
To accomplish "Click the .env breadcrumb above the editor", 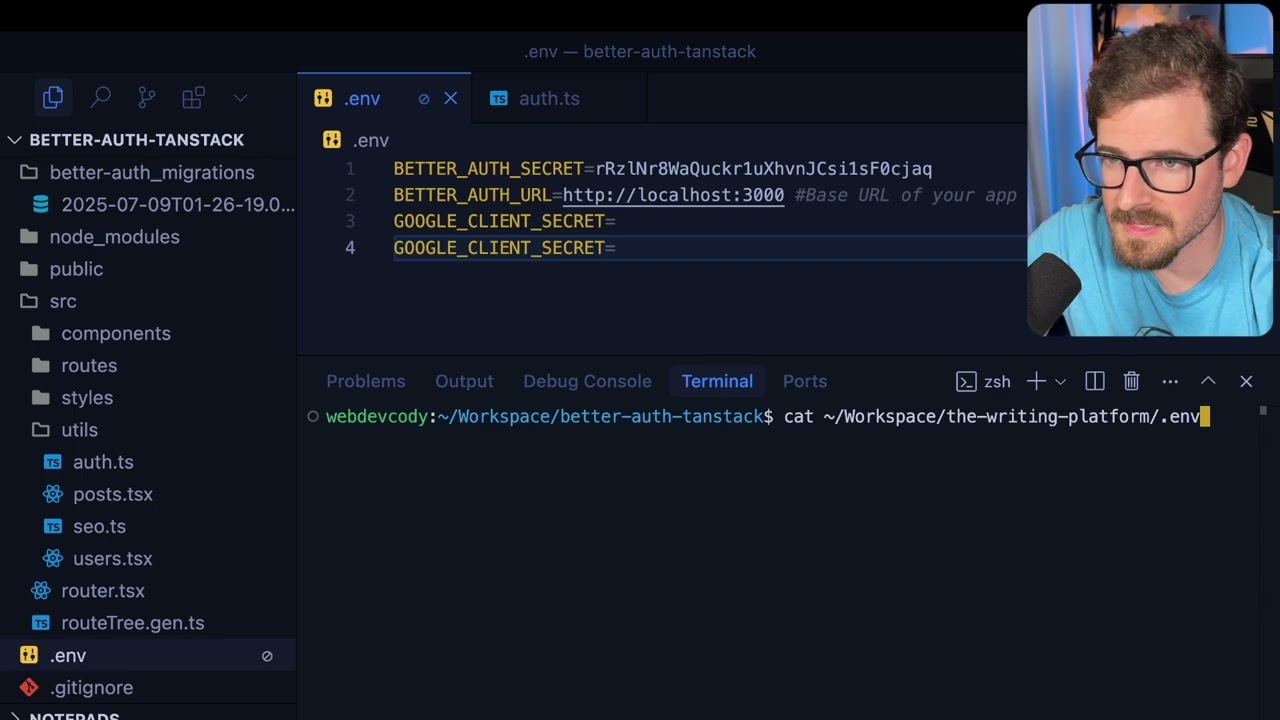I will point(356,141).
